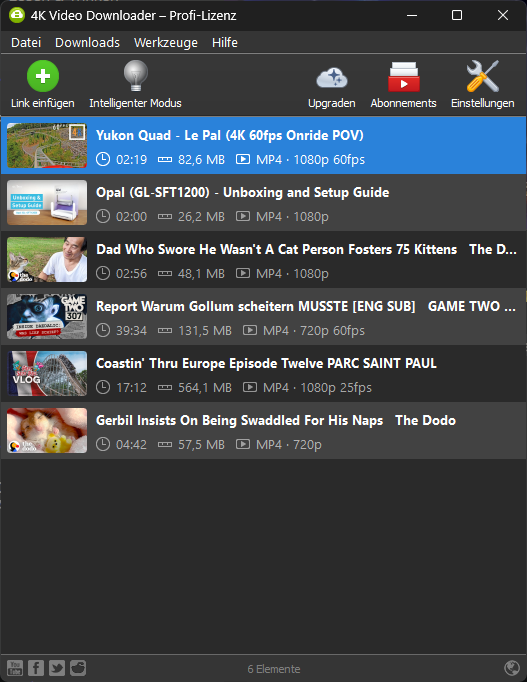This screenshot has width=527, height=682.
Task: Open the Hilfe menu
Action: [x=225, y=43]
